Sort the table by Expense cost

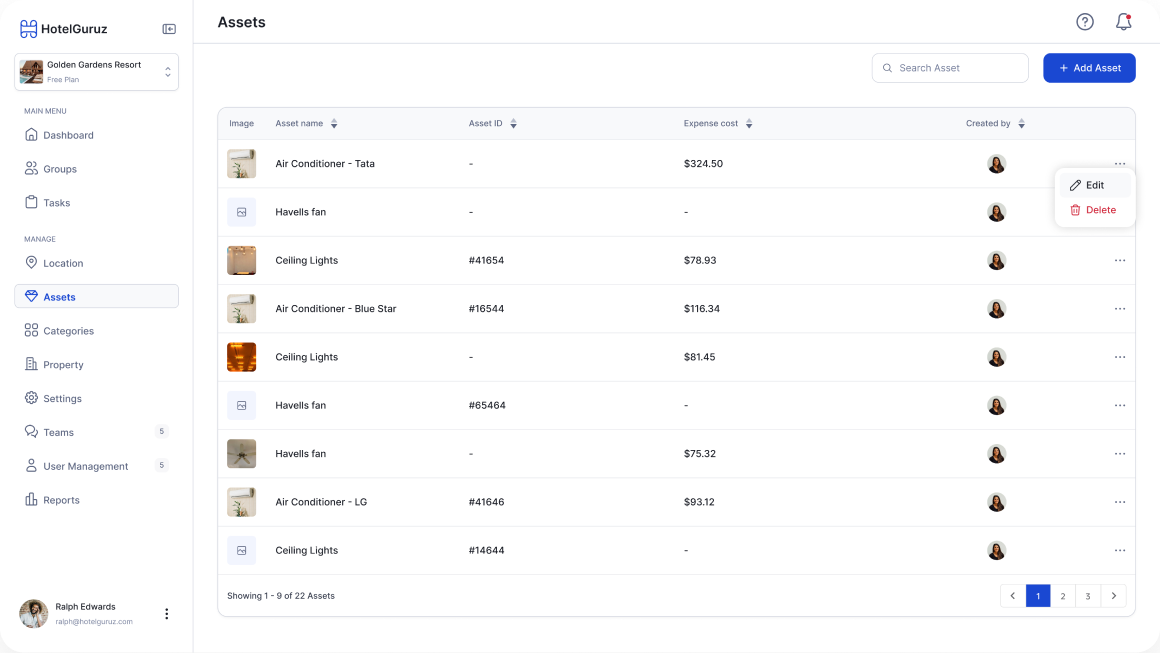pyautogui.click(x=749, y=124)
